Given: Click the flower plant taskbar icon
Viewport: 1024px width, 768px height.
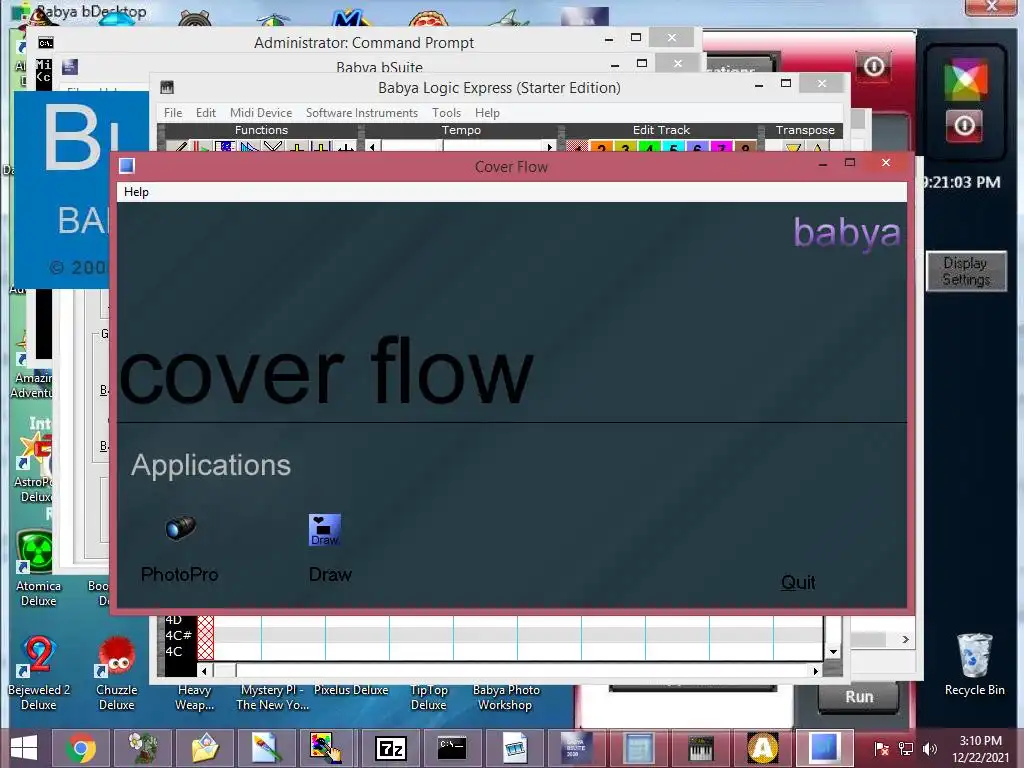Looking at the screenshot, I should pos(143,748).
